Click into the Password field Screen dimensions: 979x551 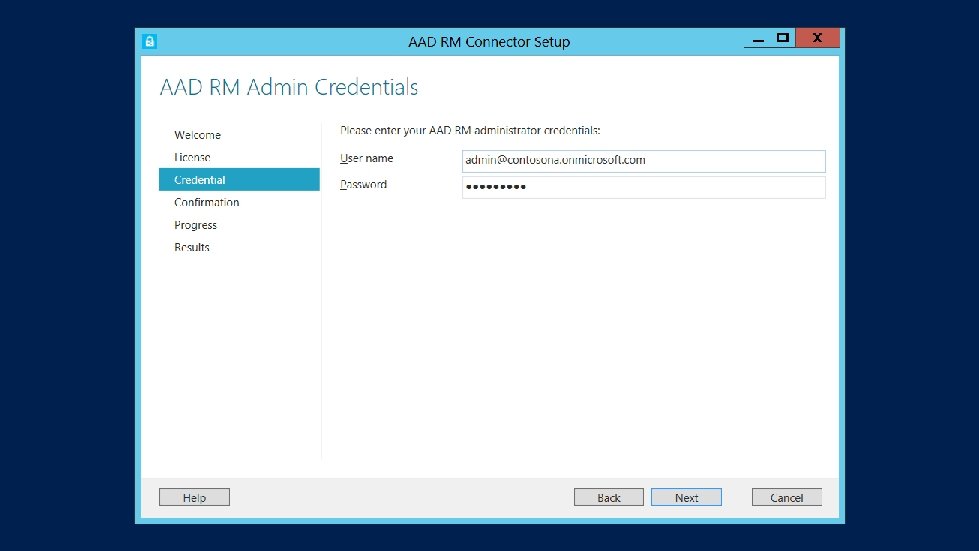click(644, 187)
